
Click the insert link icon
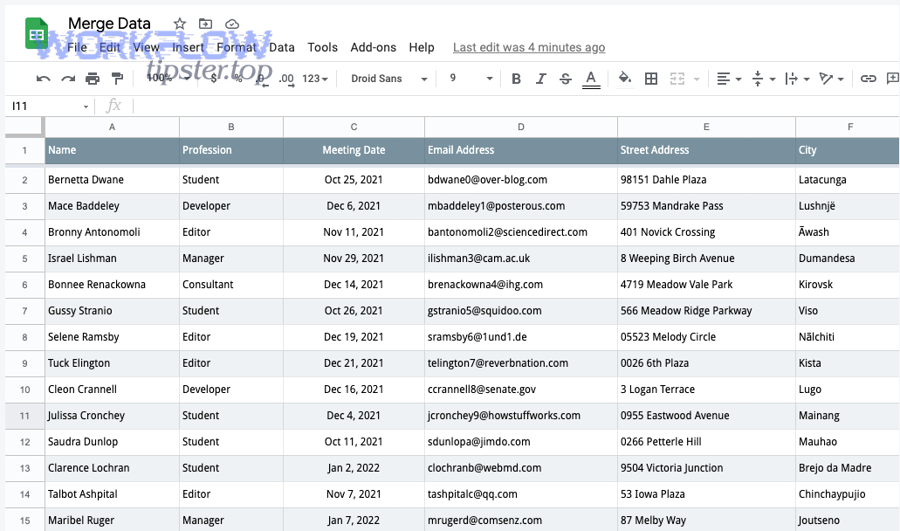point(868,79)
